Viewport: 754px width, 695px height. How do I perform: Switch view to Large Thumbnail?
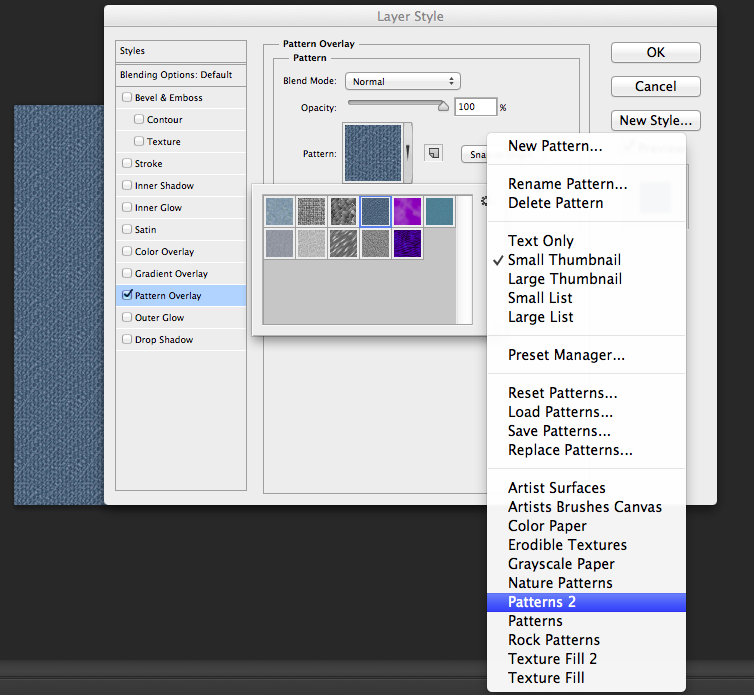pos(586,279)
